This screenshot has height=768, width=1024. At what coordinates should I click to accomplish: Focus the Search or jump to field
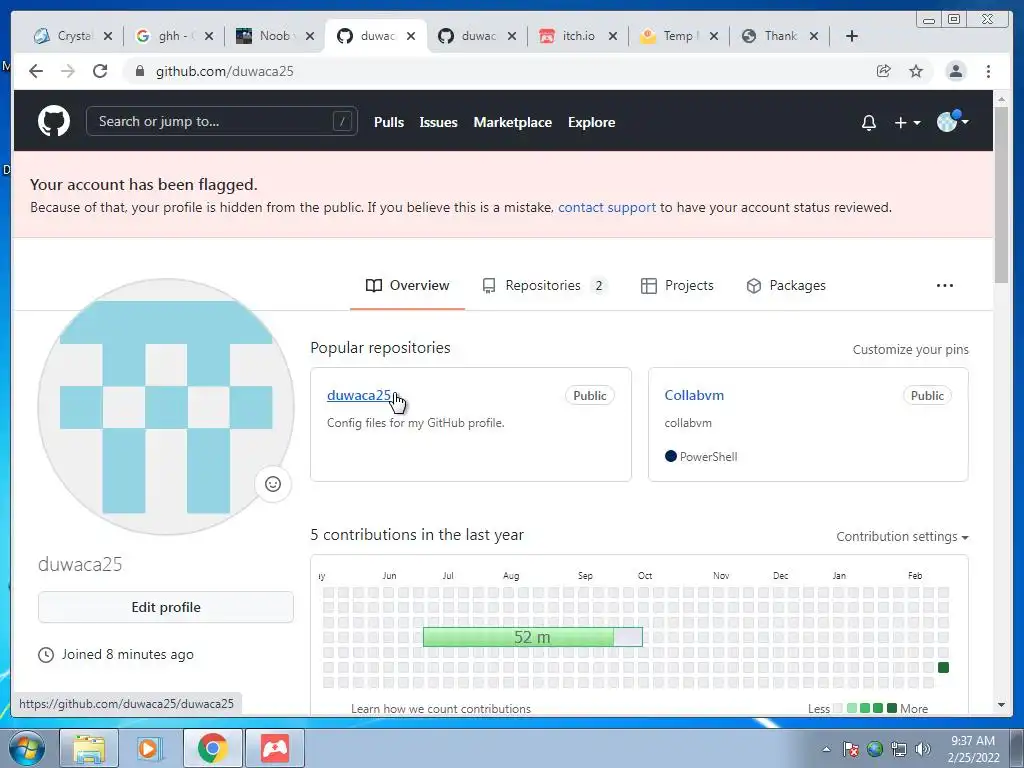tap(221, 121)
